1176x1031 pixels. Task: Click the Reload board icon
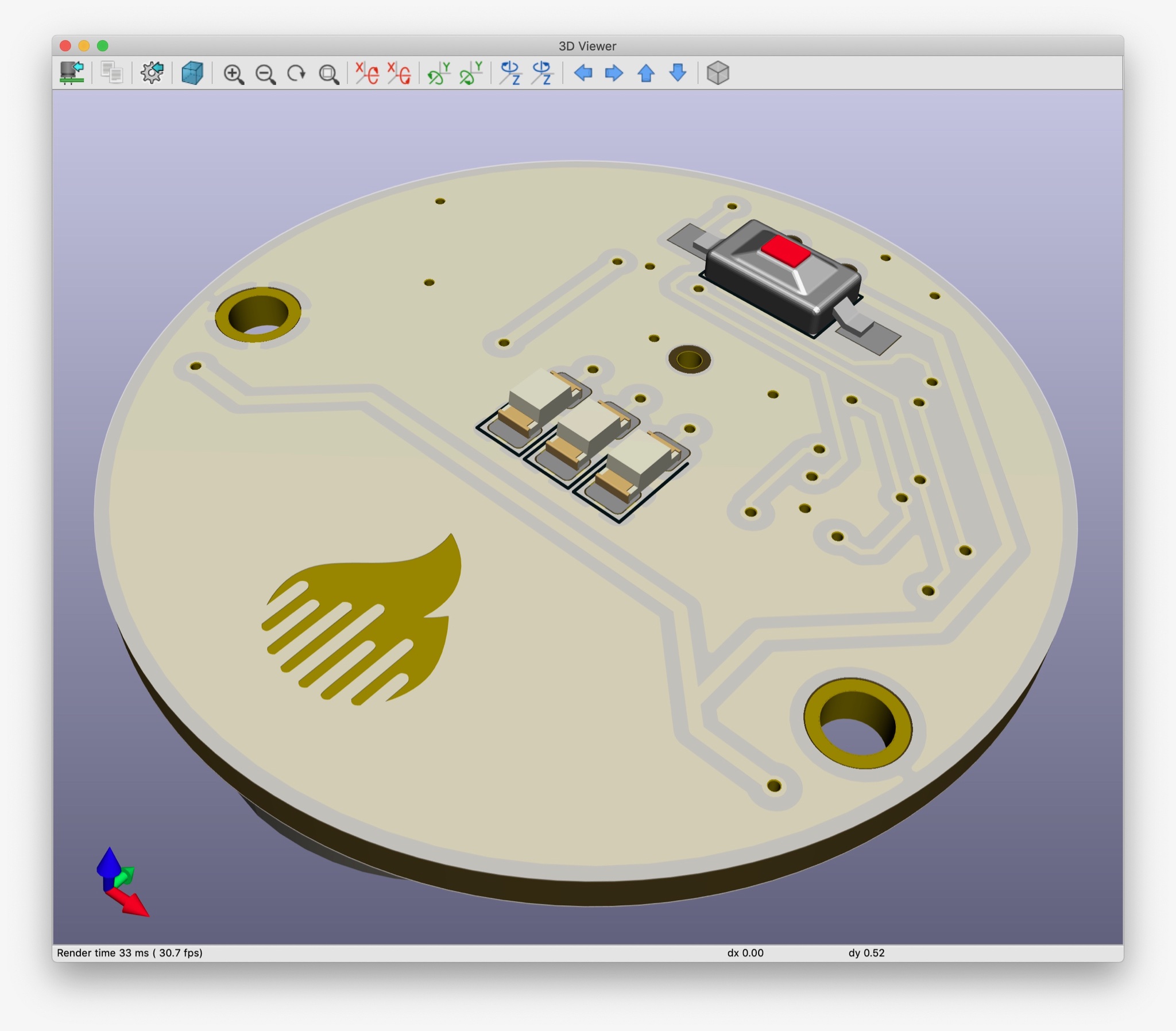[x=72, y=73]
